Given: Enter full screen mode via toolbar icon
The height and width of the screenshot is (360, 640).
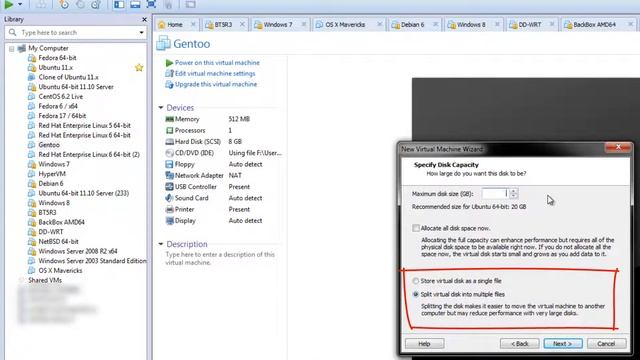Looking at the screenshot, I should point(151,4).
